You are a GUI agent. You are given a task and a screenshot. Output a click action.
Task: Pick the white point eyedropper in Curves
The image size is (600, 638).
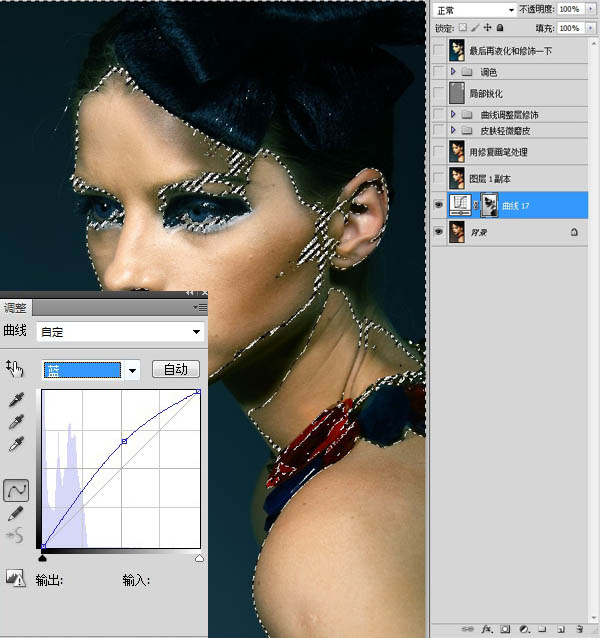[16, 444]
